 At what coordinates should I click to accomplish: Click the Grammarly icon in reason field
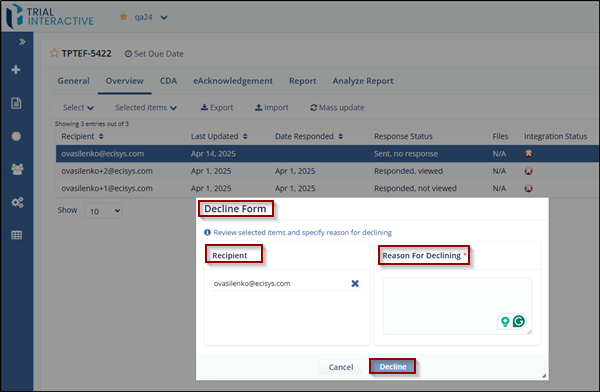(518, 321)
